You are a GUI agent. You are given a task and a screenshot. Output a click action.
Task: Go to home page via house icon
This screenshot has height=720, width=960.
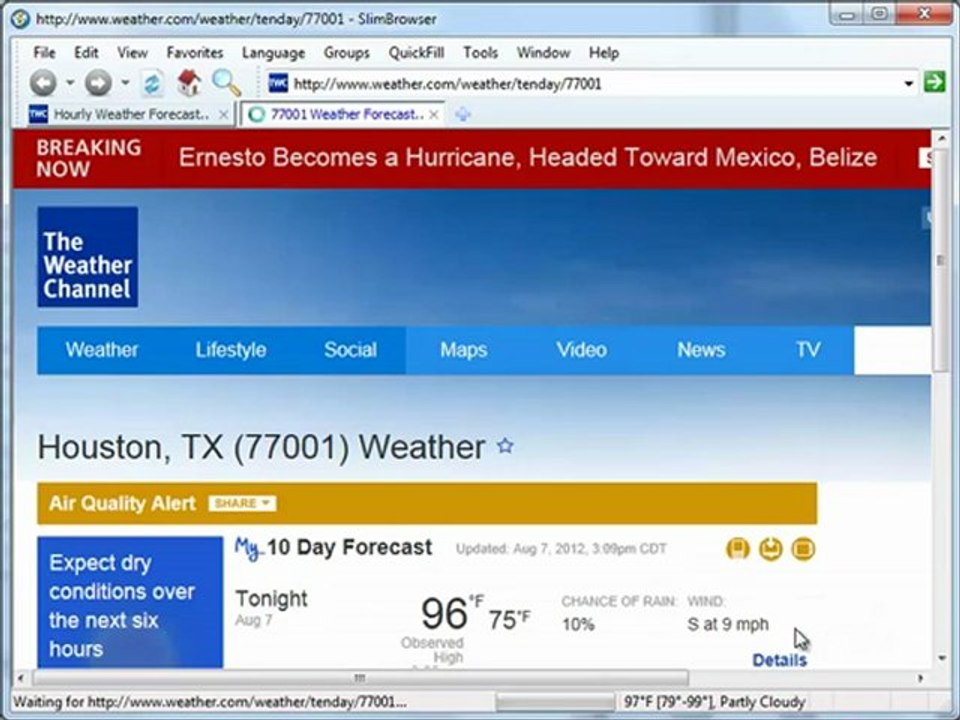tap(189, 83)
